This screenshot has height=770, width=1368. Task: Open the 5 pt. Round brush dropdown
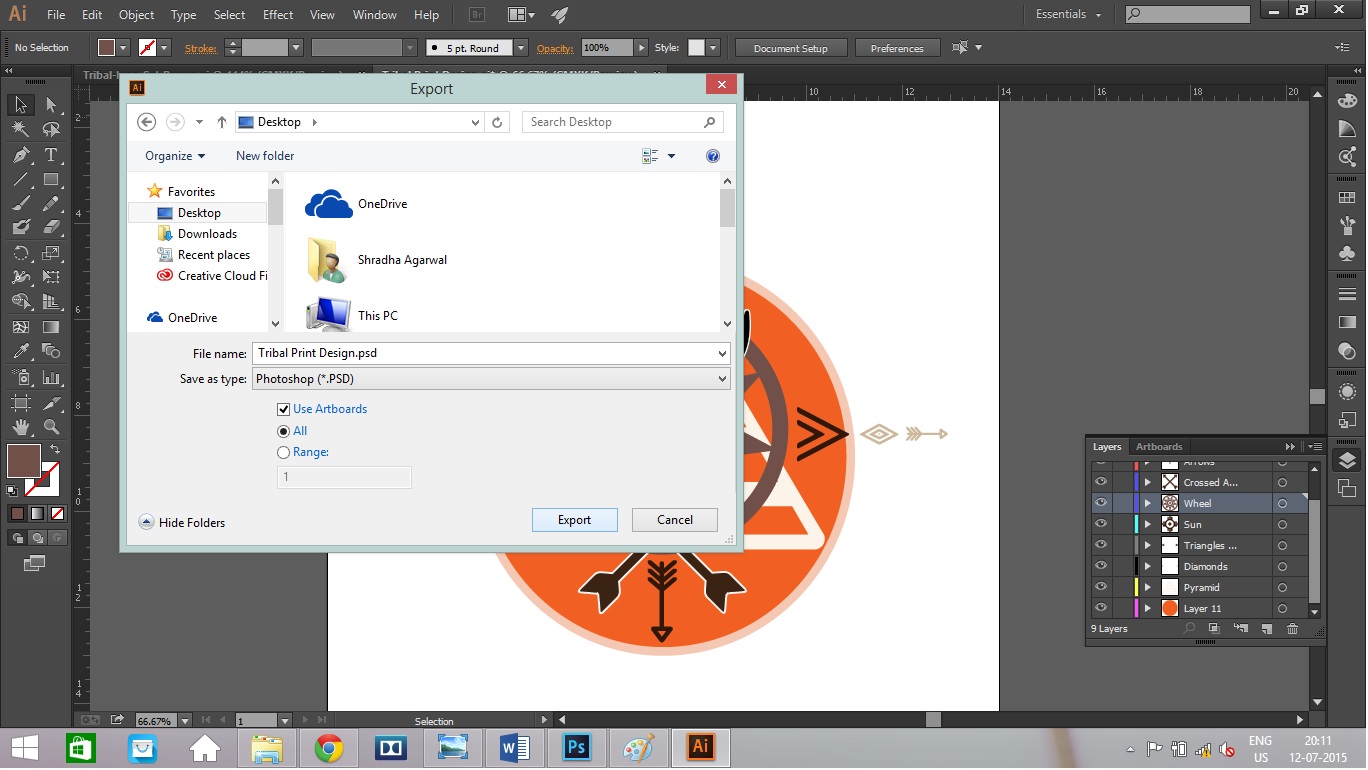(x=521, y=48)
